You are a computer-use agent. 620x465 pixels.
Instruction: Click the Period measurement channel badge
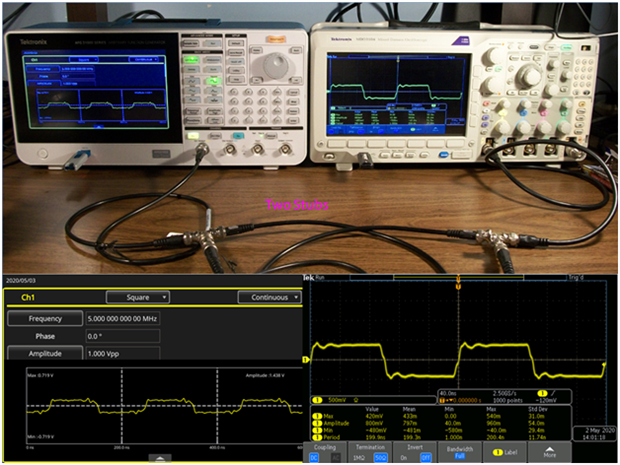coord(317,437)
